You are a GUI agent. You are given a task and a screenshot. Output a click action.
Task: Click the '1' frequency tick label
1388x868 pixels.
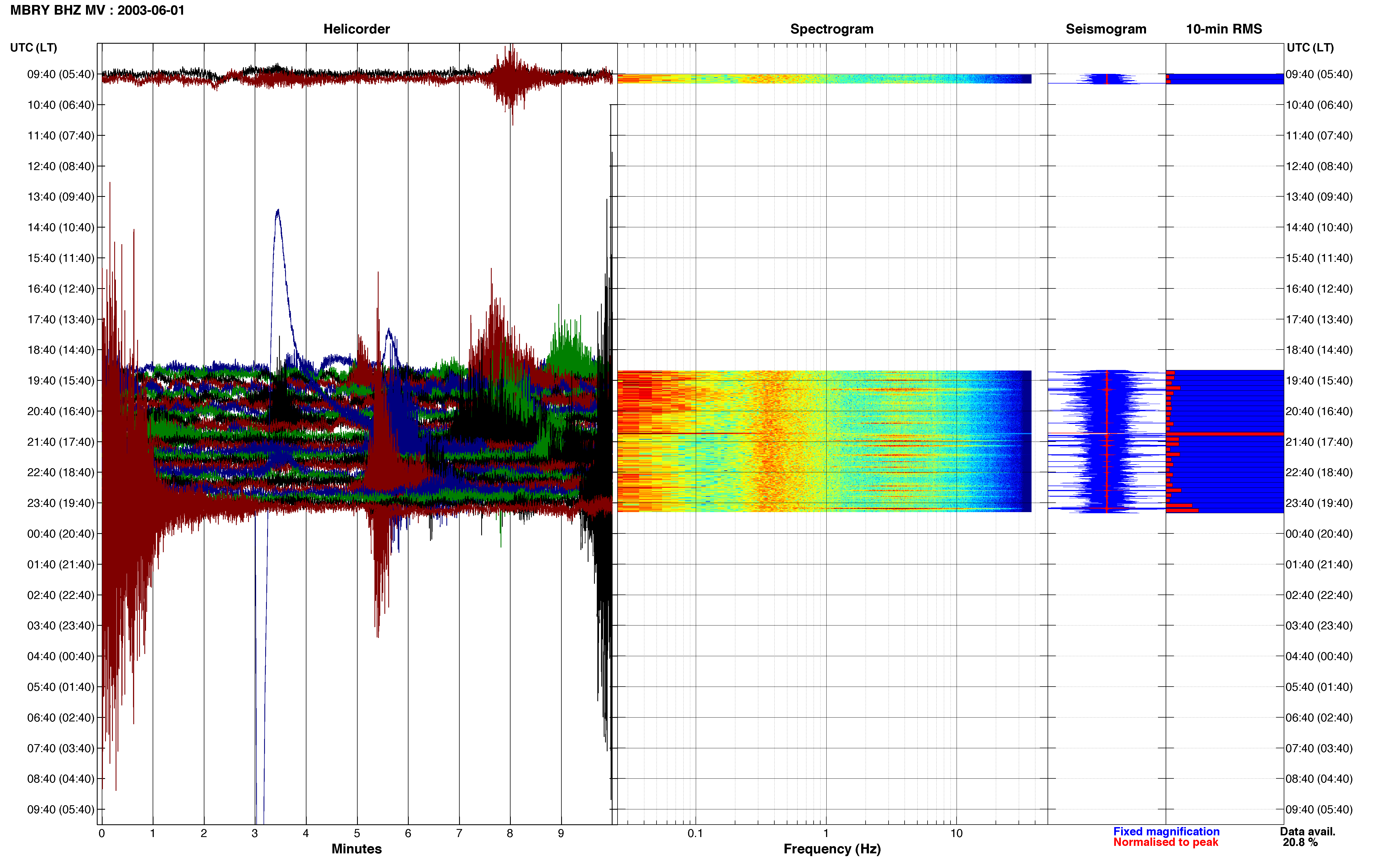click(x=826, y=833)
